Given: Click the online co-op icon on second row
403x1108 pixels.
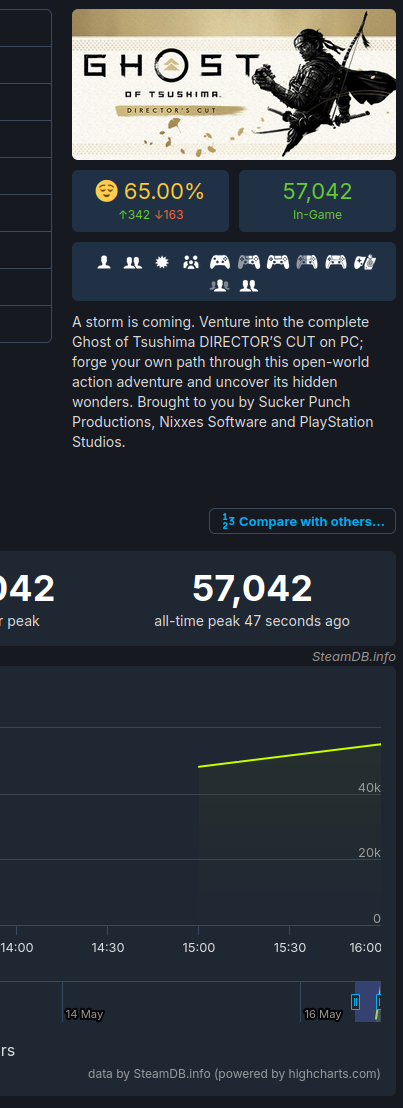Looking at the screenshot, I should 248,286.
